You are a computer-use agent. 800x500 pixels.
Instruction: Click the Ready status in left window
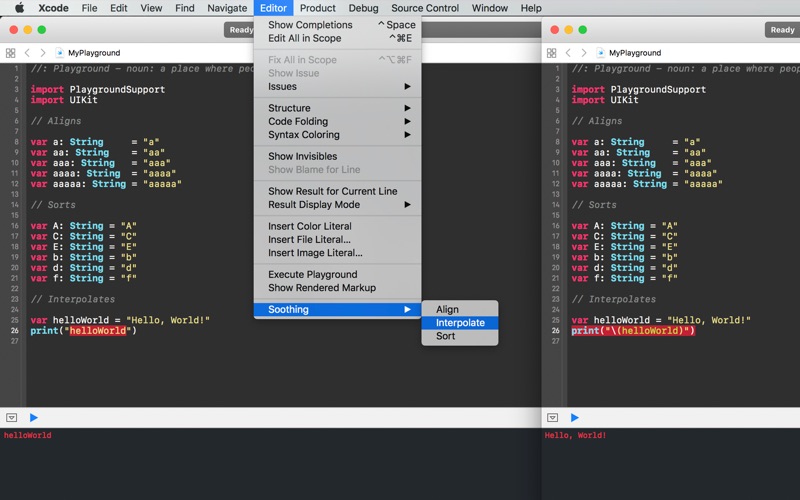pyautogui.click(x=240, y=30)
